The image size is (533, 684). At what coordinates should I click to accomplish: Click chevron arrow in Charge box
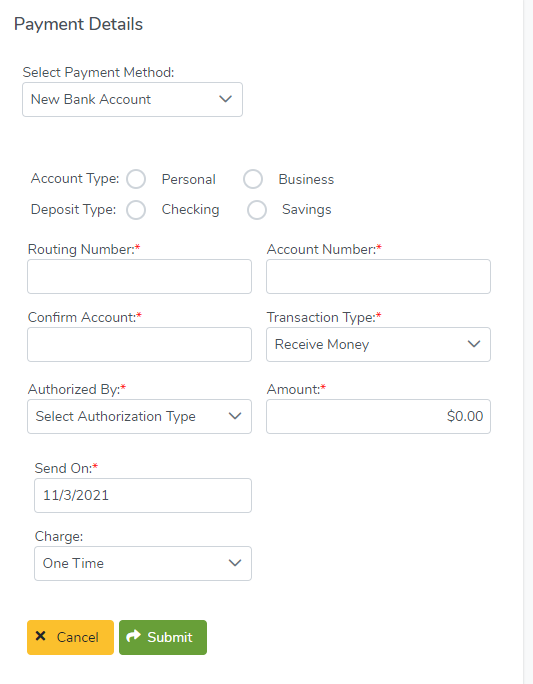click(235, 563)
